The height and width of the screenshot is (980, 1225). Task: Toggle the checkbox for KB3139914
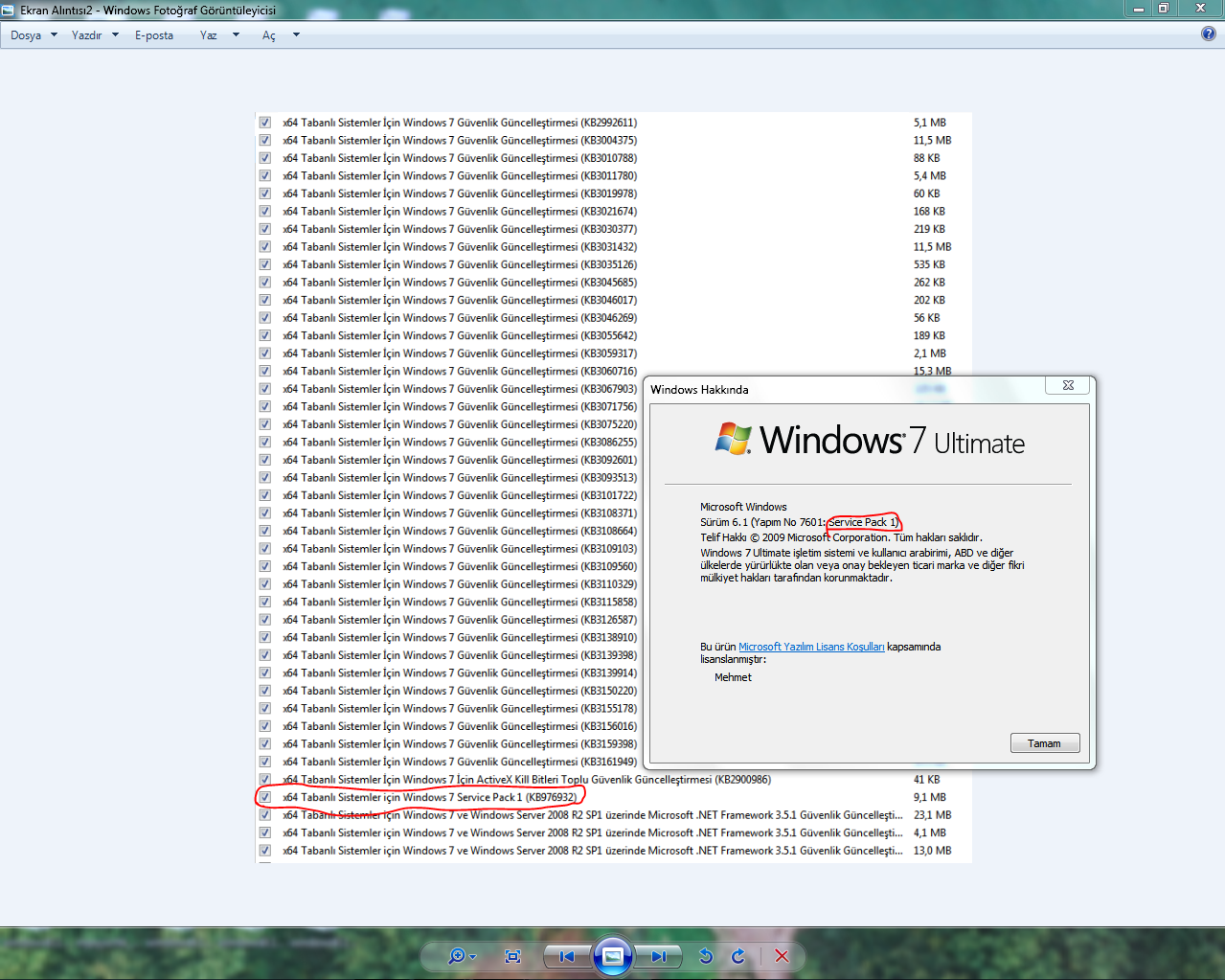click(264, 672)
